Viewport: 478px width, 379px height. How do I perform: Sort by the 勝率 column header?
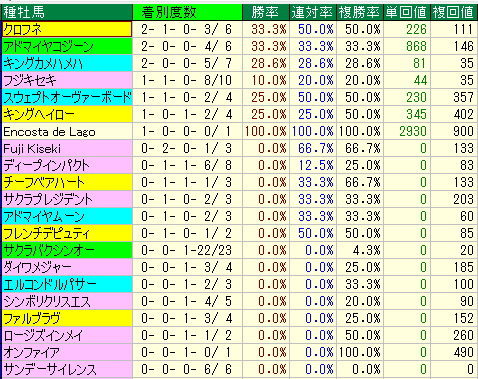point(265,12)
